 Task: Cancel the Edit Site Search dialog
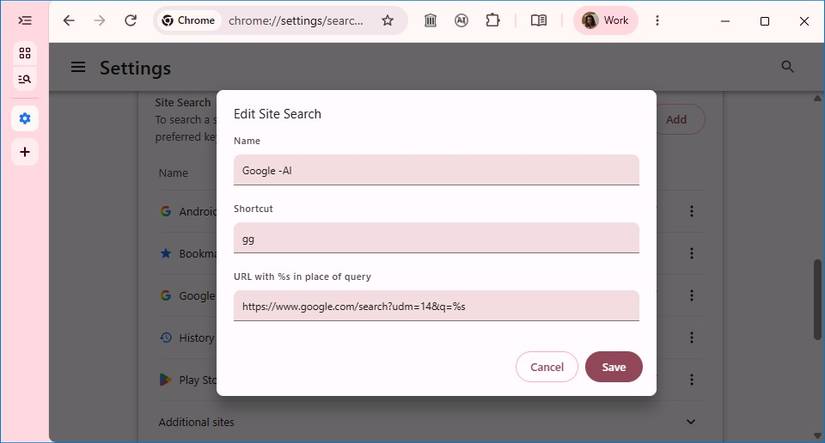547,367
